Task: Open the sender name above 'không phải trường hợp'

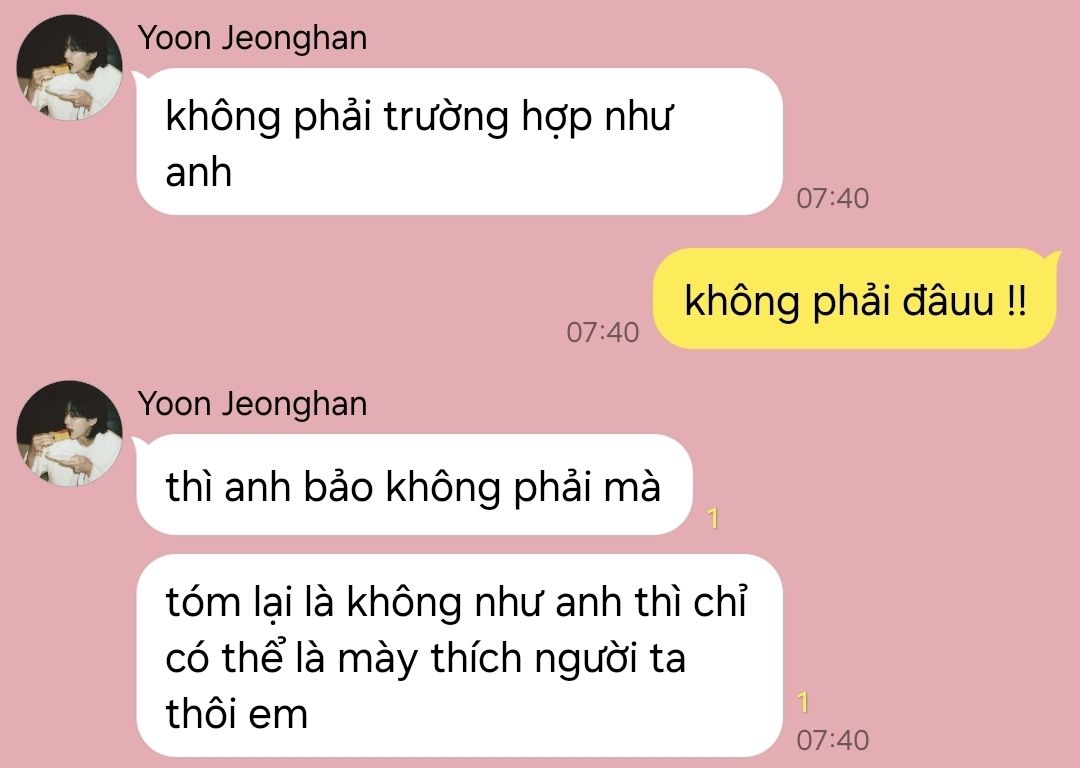Action: click(x=252, y=37)
